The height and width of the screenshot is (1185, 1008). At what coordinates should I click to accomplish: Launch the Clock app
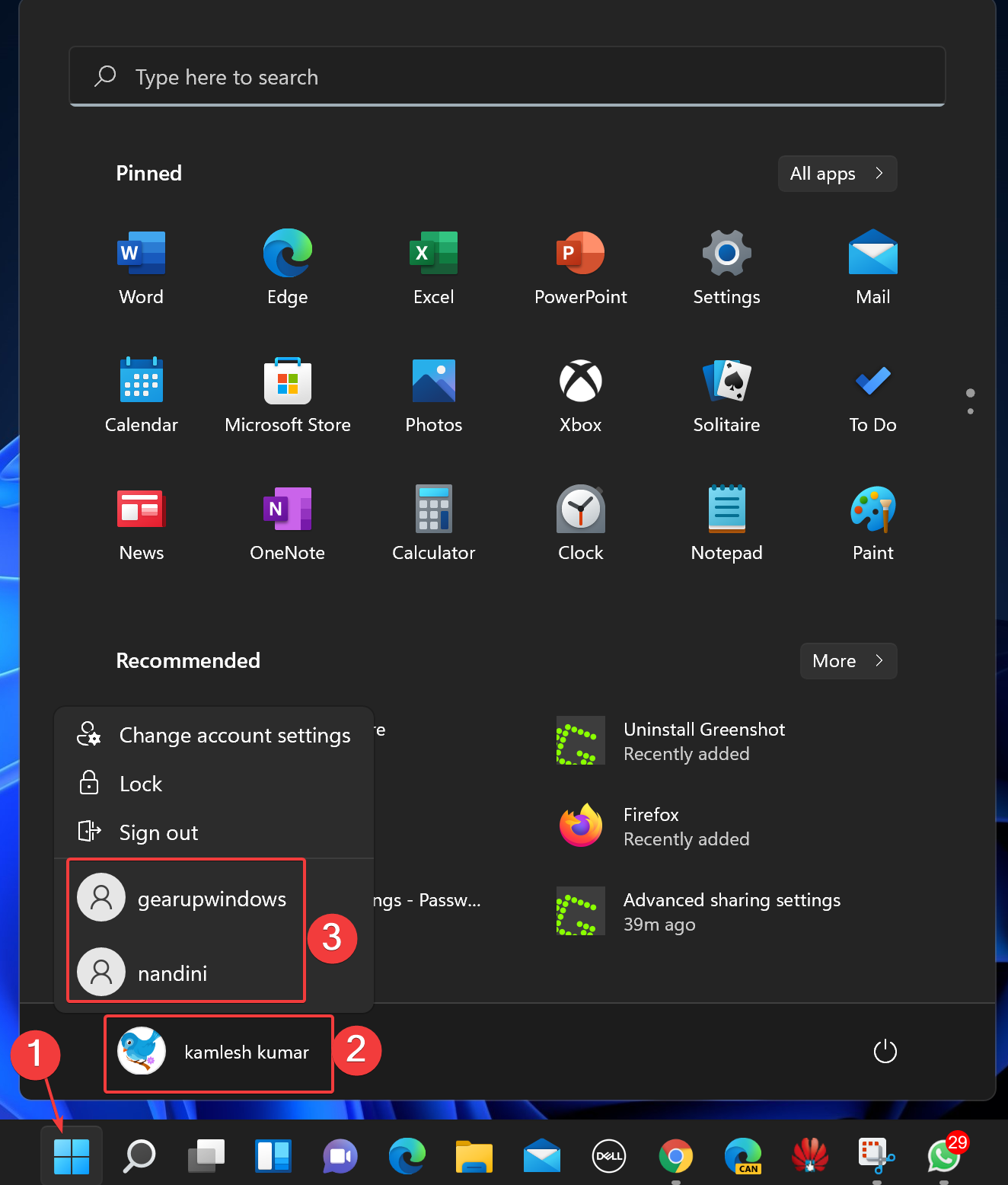581,524
